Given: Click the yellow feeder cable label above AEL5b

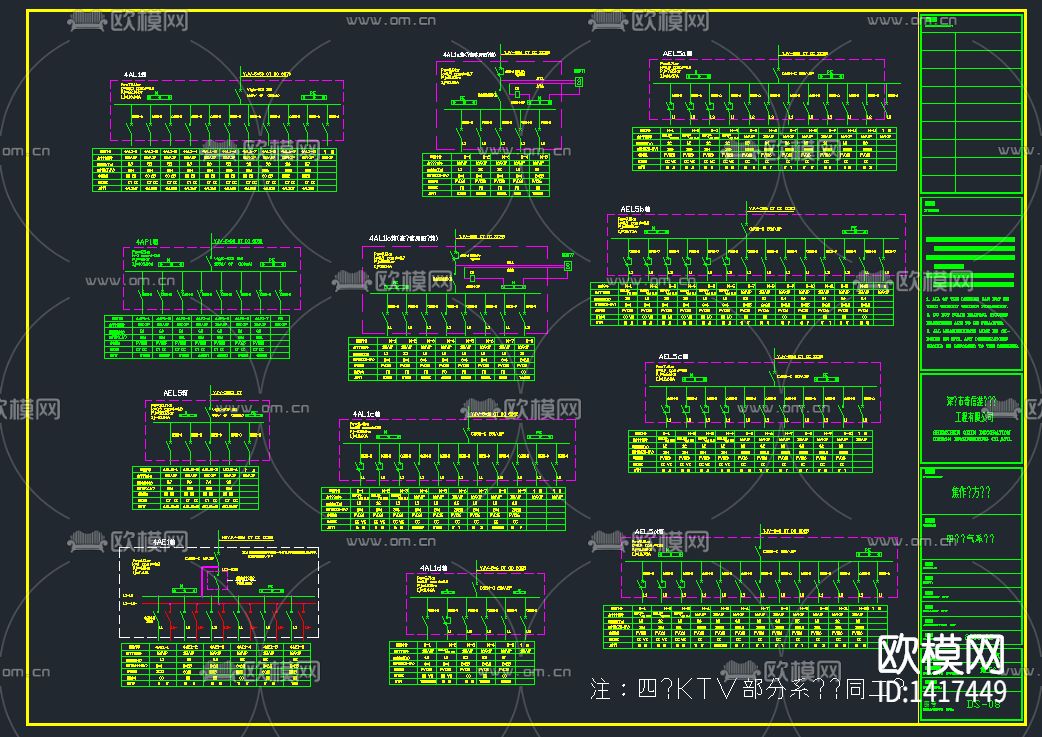Looking at the screenshot, I should (772, 208).
